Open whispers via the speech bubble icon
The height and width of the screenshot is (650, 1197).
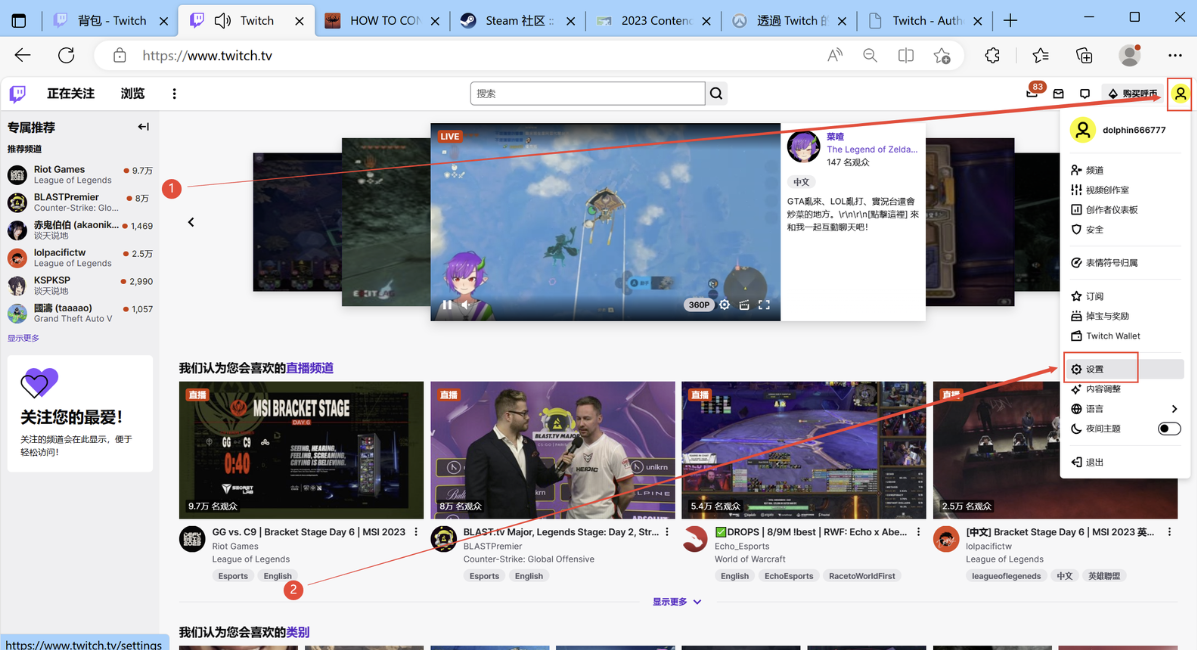click(x=1084, y=92)
